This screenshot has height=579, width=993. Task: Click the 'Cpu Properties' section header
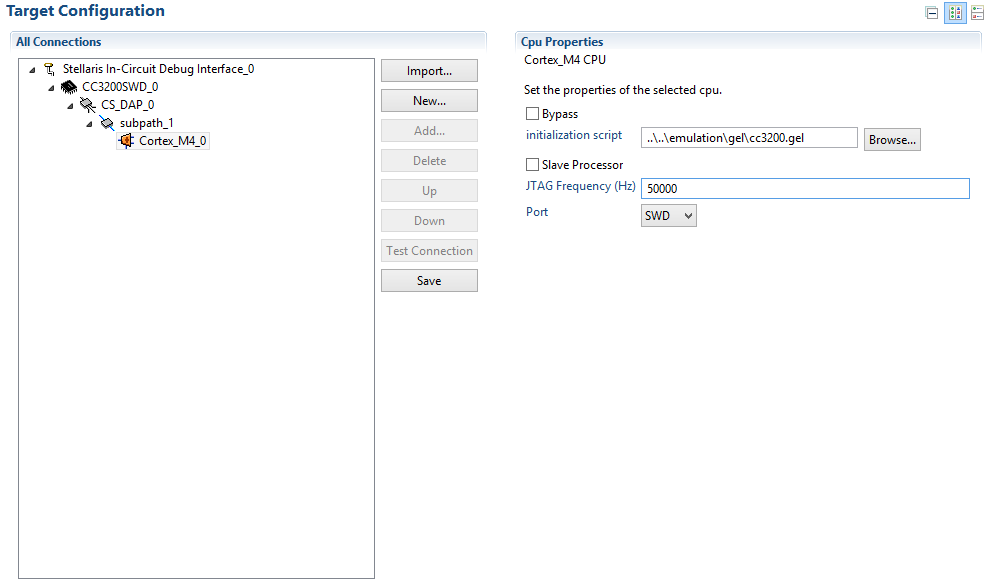562,42
